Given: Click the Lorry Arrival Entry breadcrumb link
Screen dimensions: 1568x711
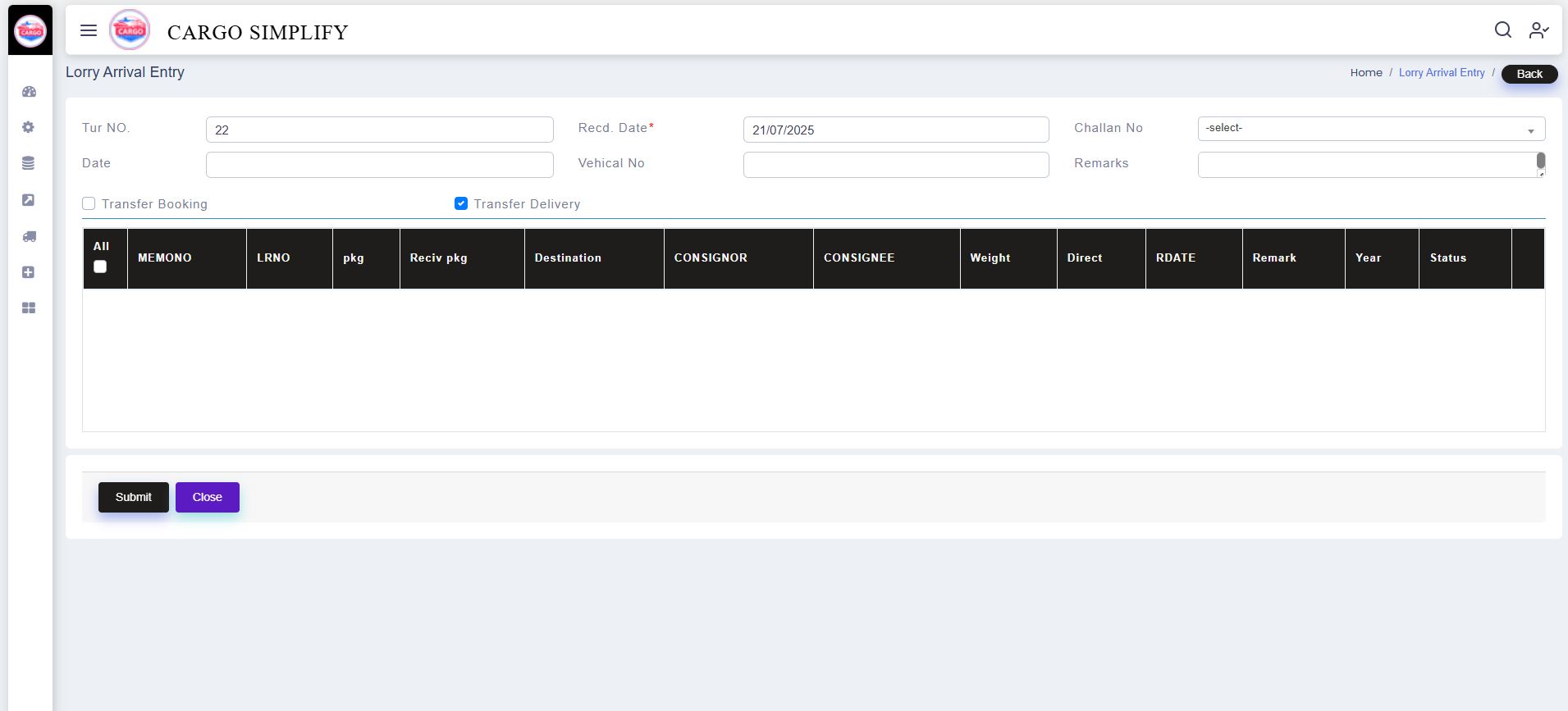Looking at the screenshot, I should tap(1442, 73).
